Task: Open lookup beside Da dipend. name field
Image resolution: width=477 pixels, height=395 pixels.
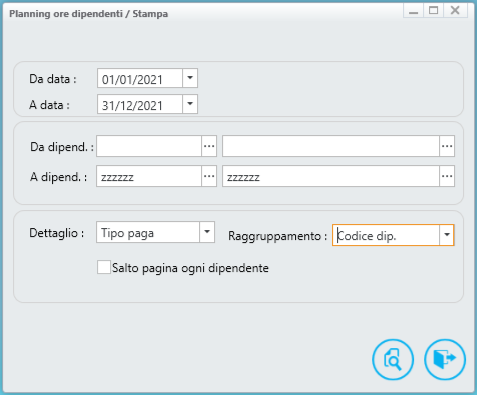Action: (x=447, y=146)
